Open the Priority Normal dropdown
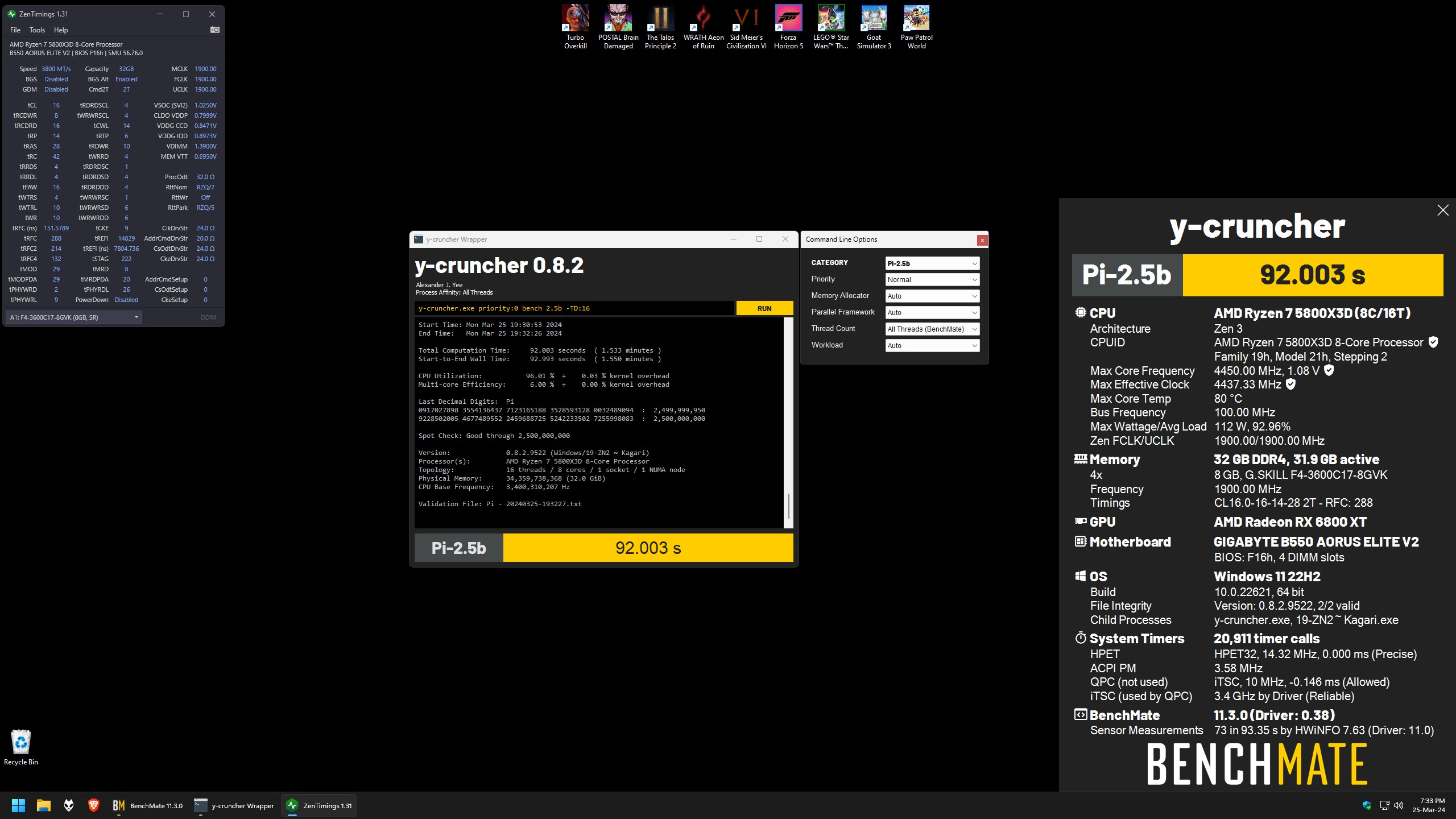 932,279
